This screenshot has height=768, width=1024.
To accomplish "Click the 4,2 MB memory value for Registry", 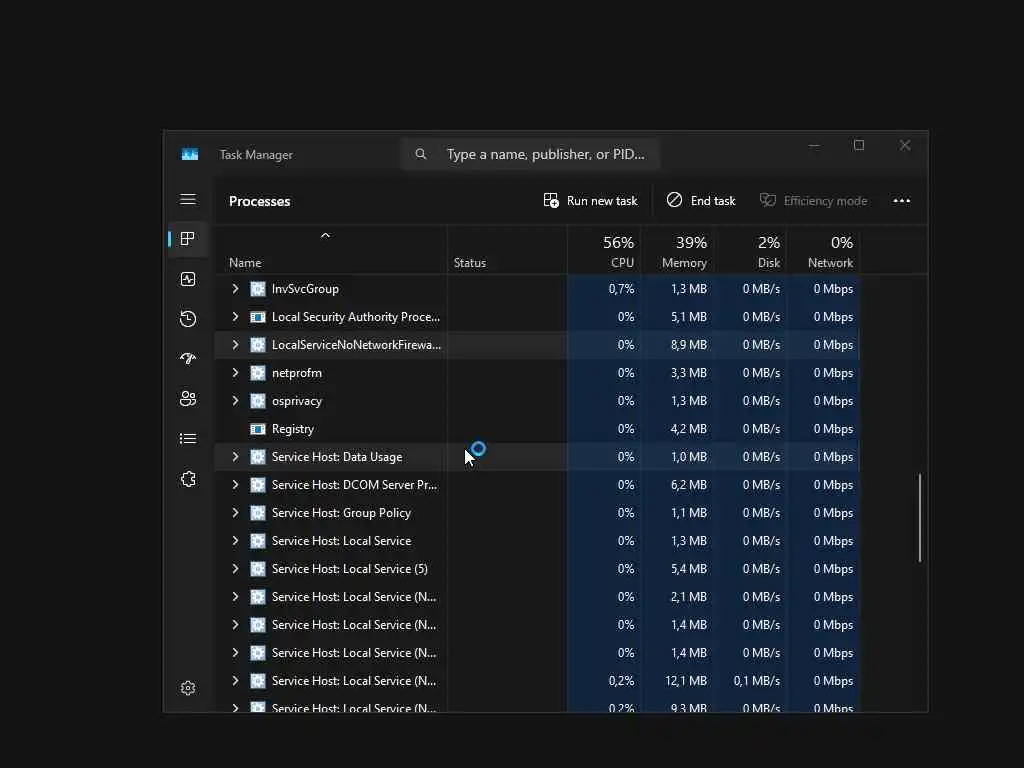I will coord(688,429).
